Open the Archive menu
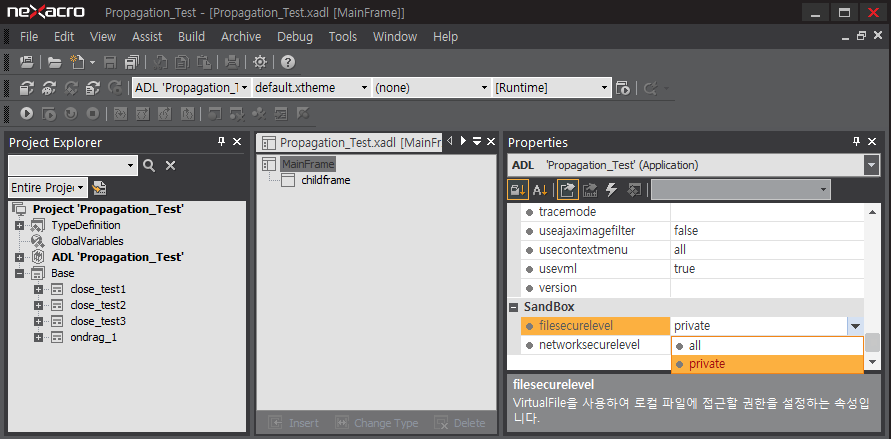 point(241,37)
